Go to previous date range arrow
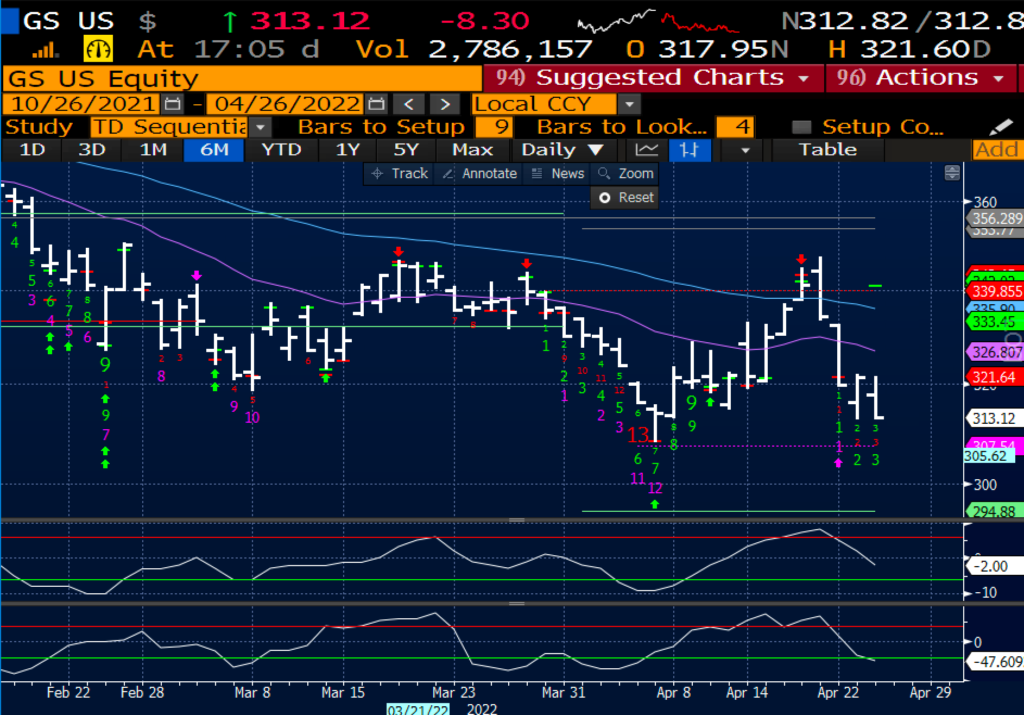Screen dimensions: 1024x715 (x=409, y=104)
